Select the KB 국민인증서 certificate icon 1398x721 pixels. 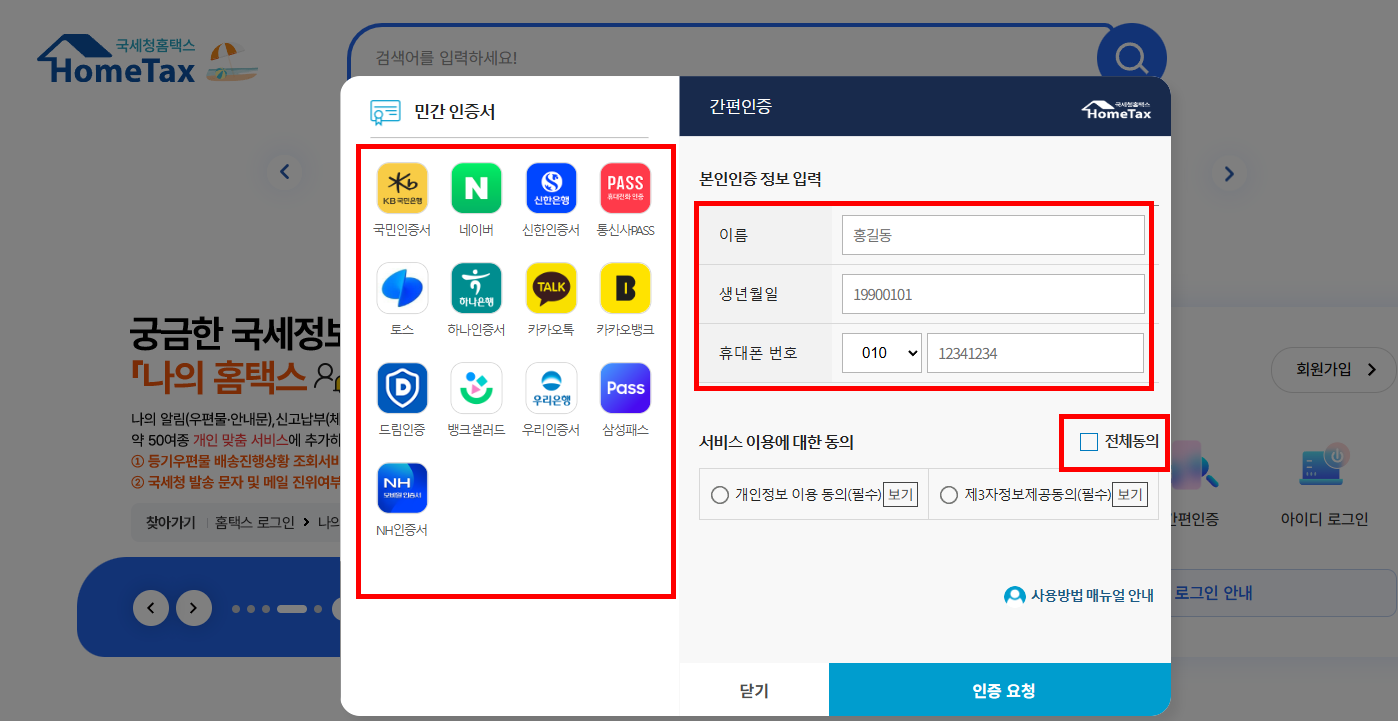(402, 188)
